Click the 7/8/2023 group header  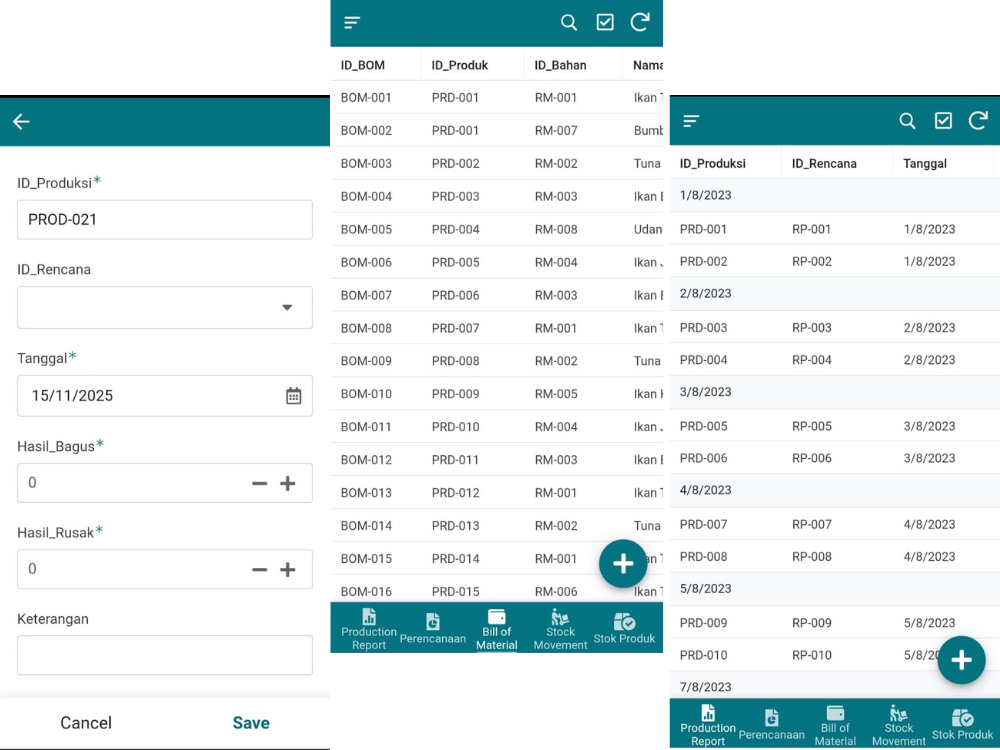835,686
